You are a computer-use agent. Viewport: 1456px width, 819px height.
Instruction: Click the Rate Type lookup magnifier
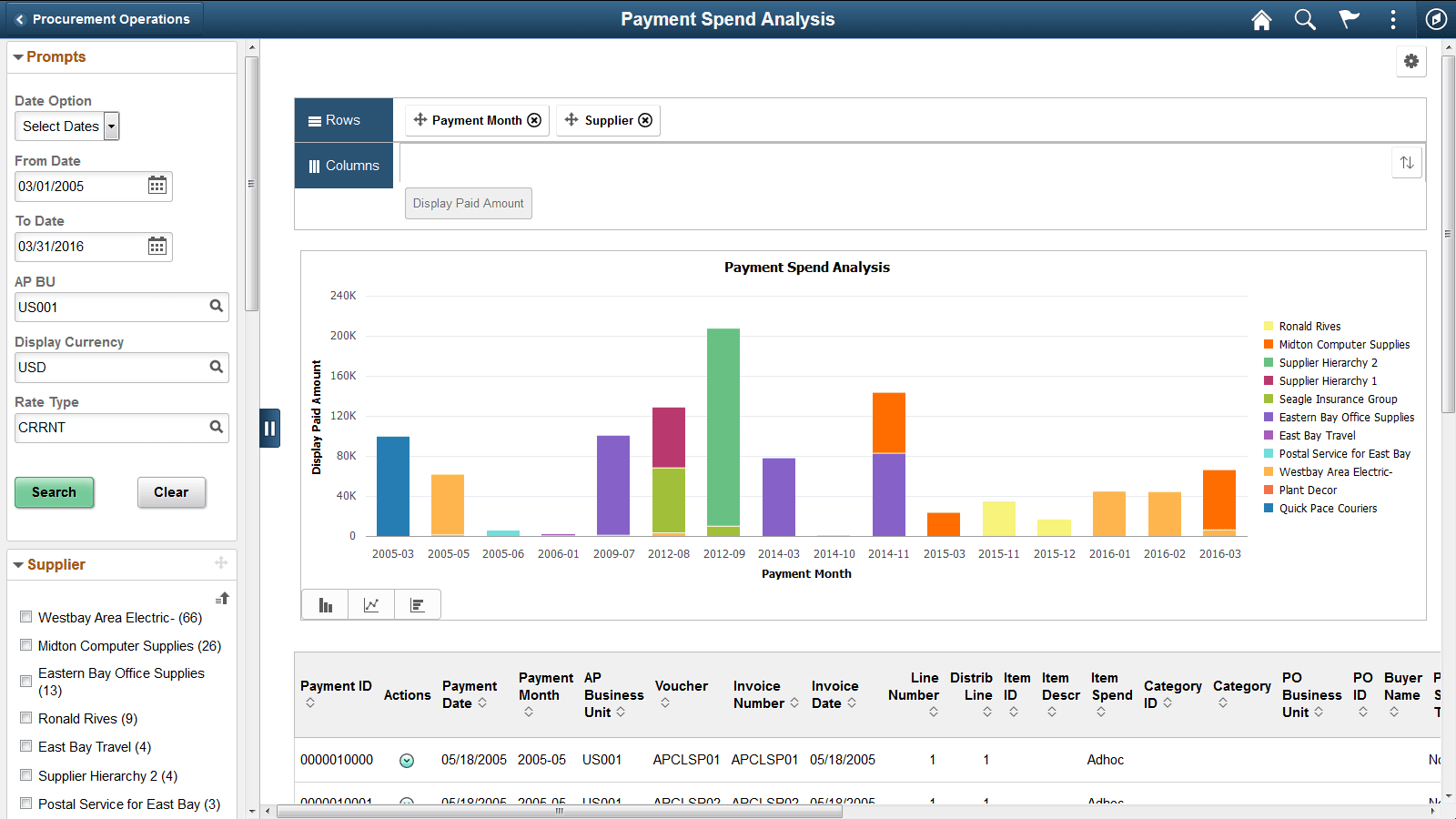(217, 427)
